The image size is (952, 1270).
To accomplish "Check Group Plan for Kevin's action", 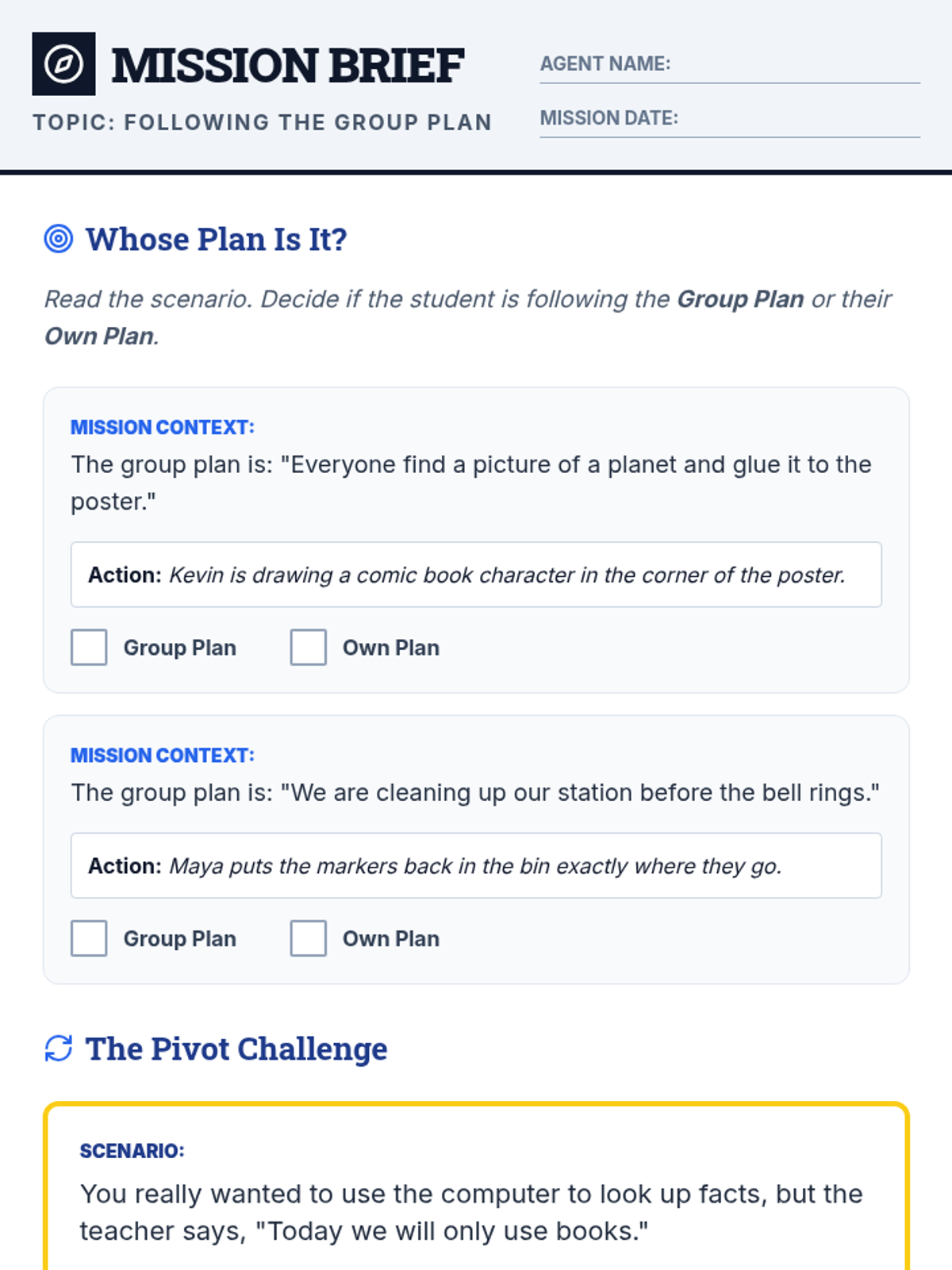I will (x=89, y=647).
